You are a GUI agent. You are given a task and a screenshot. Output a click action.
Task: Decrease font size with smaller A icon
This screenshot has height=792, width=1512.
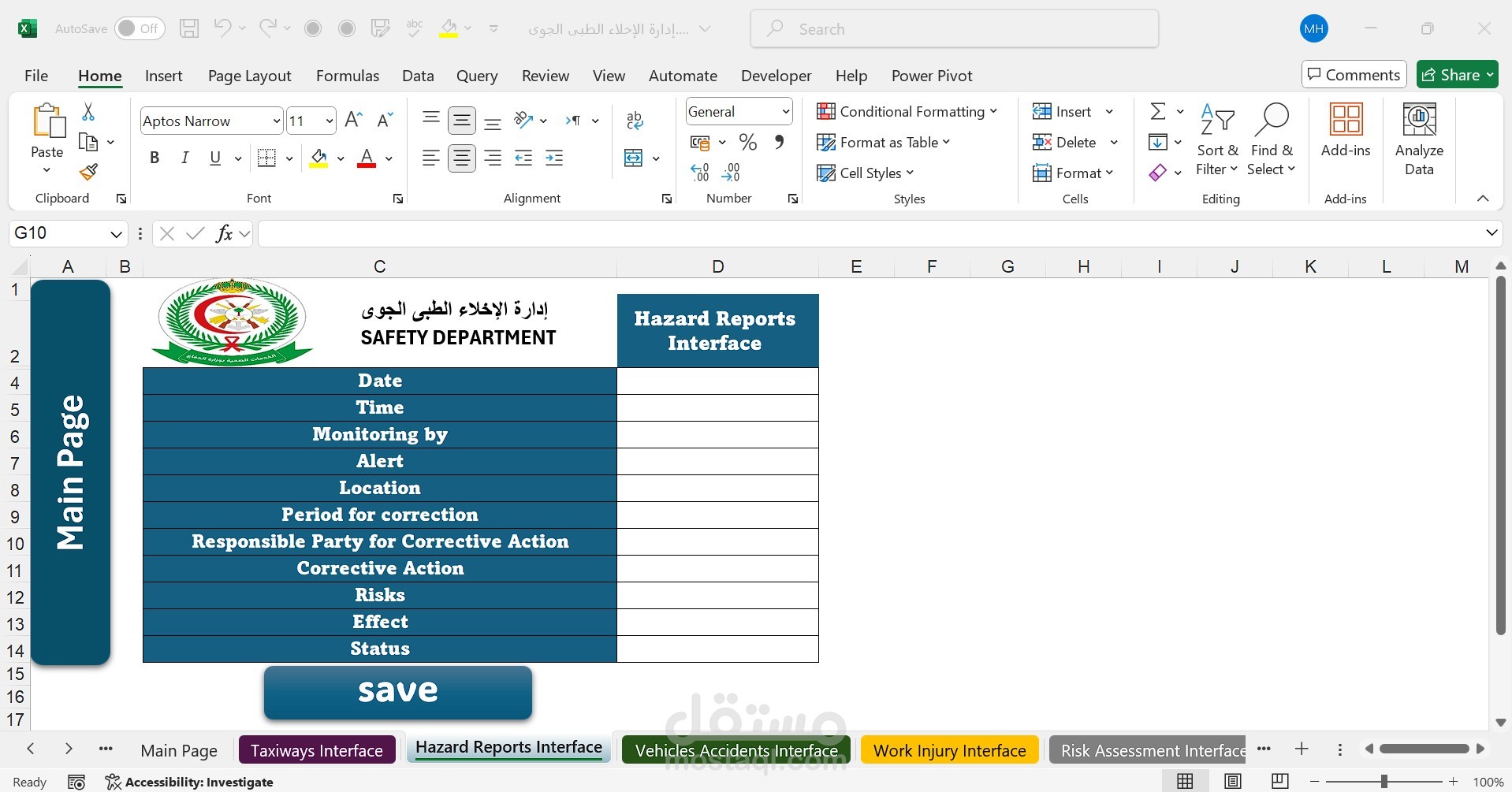385,121
